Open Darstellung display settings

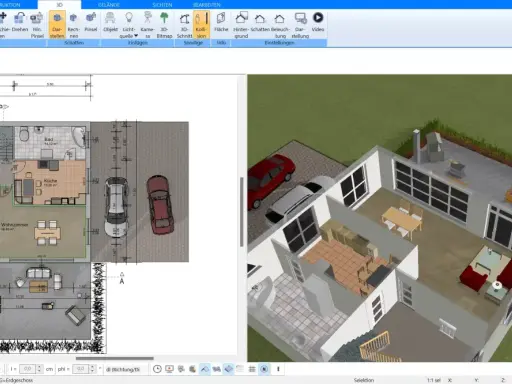point(300,25)
